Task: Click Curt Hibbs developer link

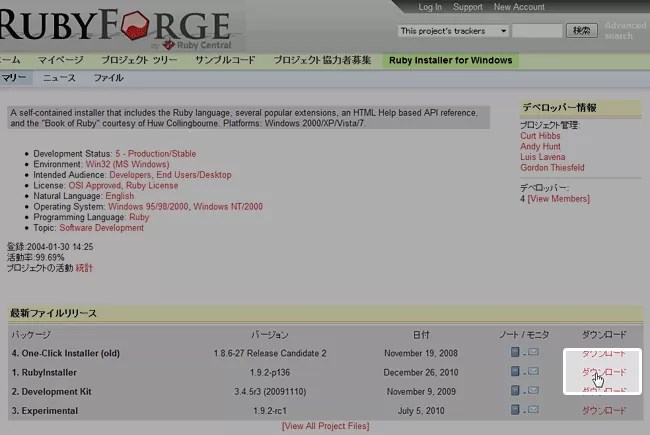Action: point(540,136)
